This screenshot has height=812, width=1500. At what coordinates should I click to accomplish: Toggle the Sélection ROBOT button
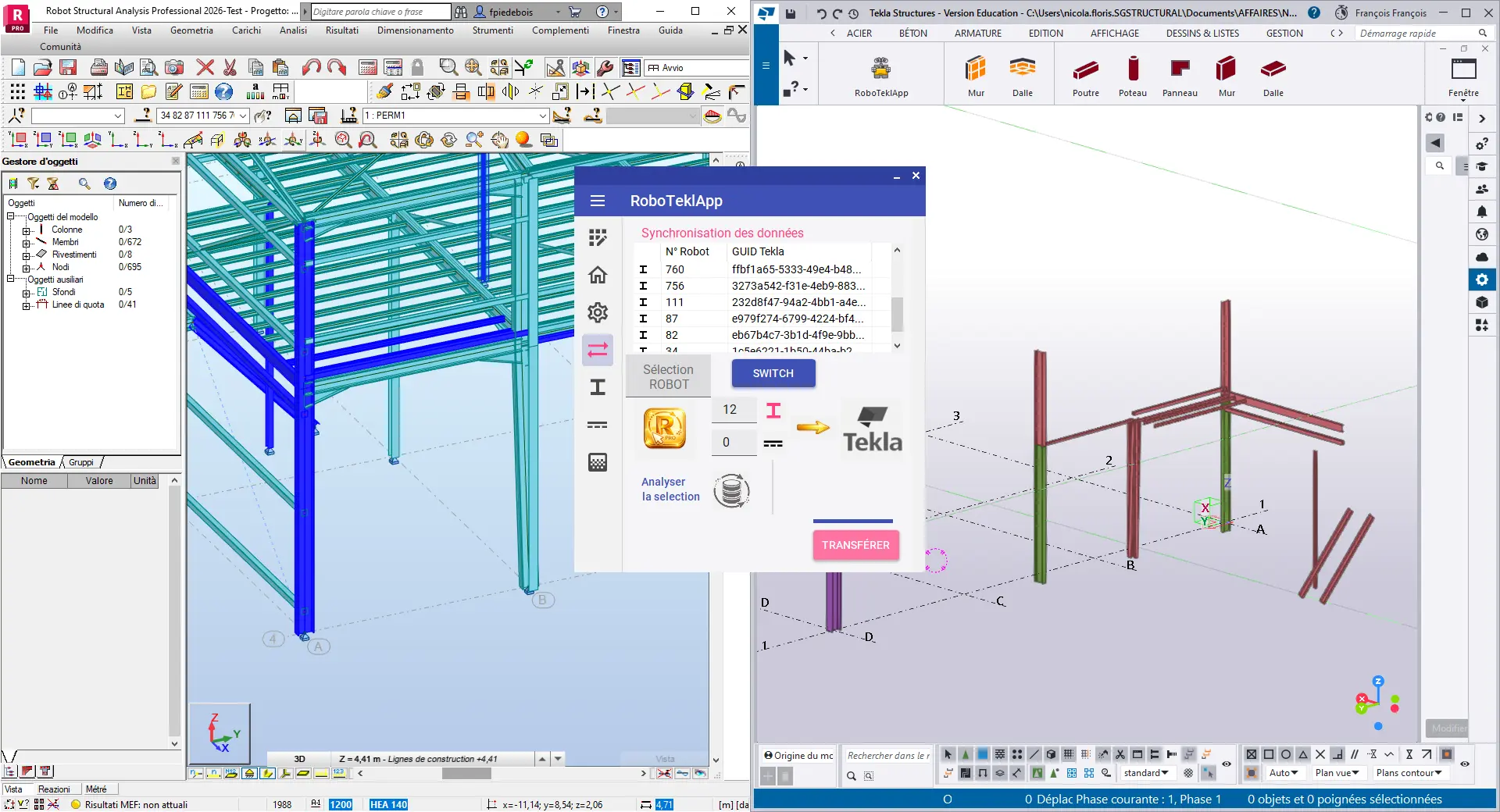coord(669,377)
